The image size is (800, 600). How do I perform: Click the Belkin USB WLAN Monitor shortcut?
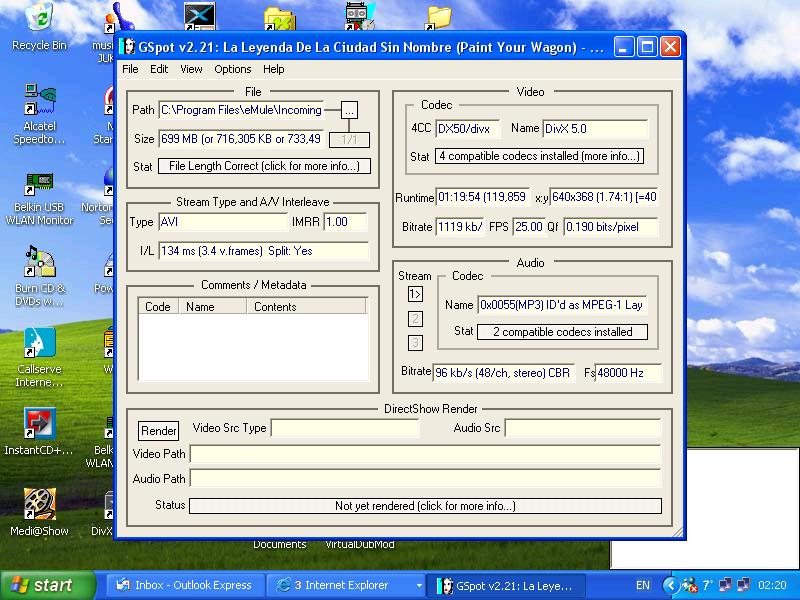point(40,198)
